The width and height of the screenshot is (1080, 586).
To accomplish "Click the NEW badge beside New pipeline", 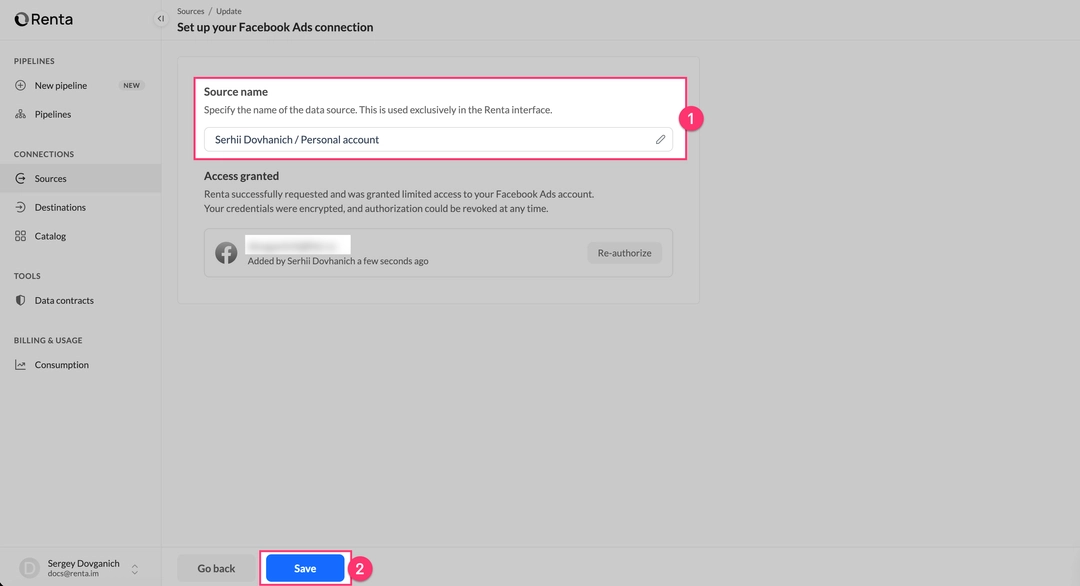I will [131, 86].
